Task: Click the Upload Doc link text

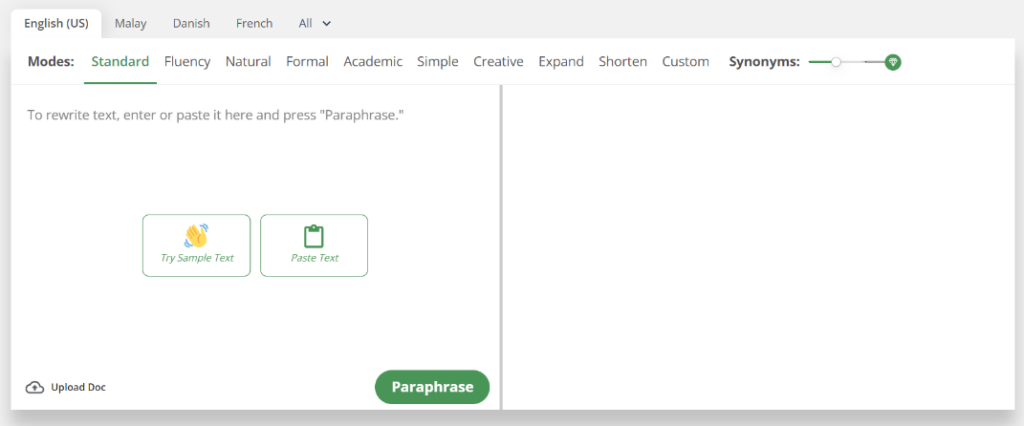Action: (x=78, y=388)
